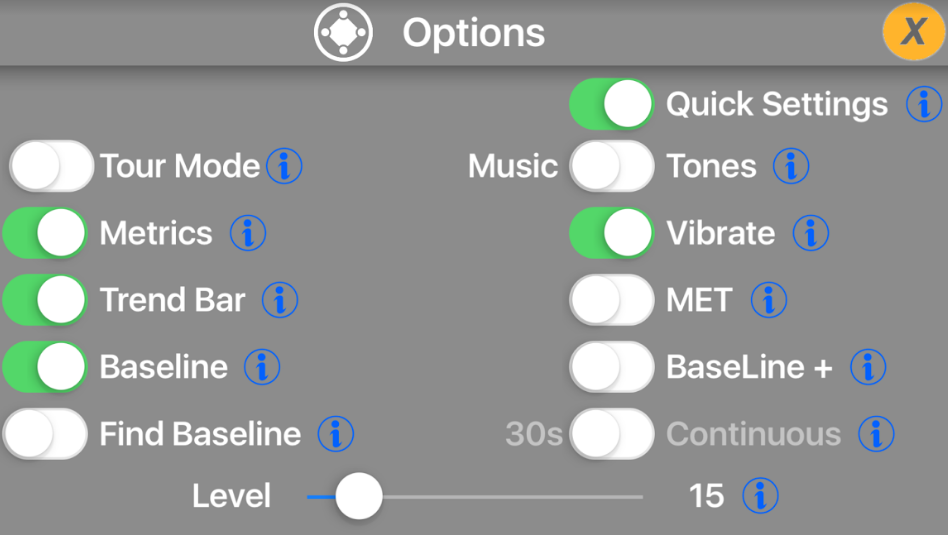Open the MET info icon
The width and height of the screenshot is (948, 535).
coord(769,300)
